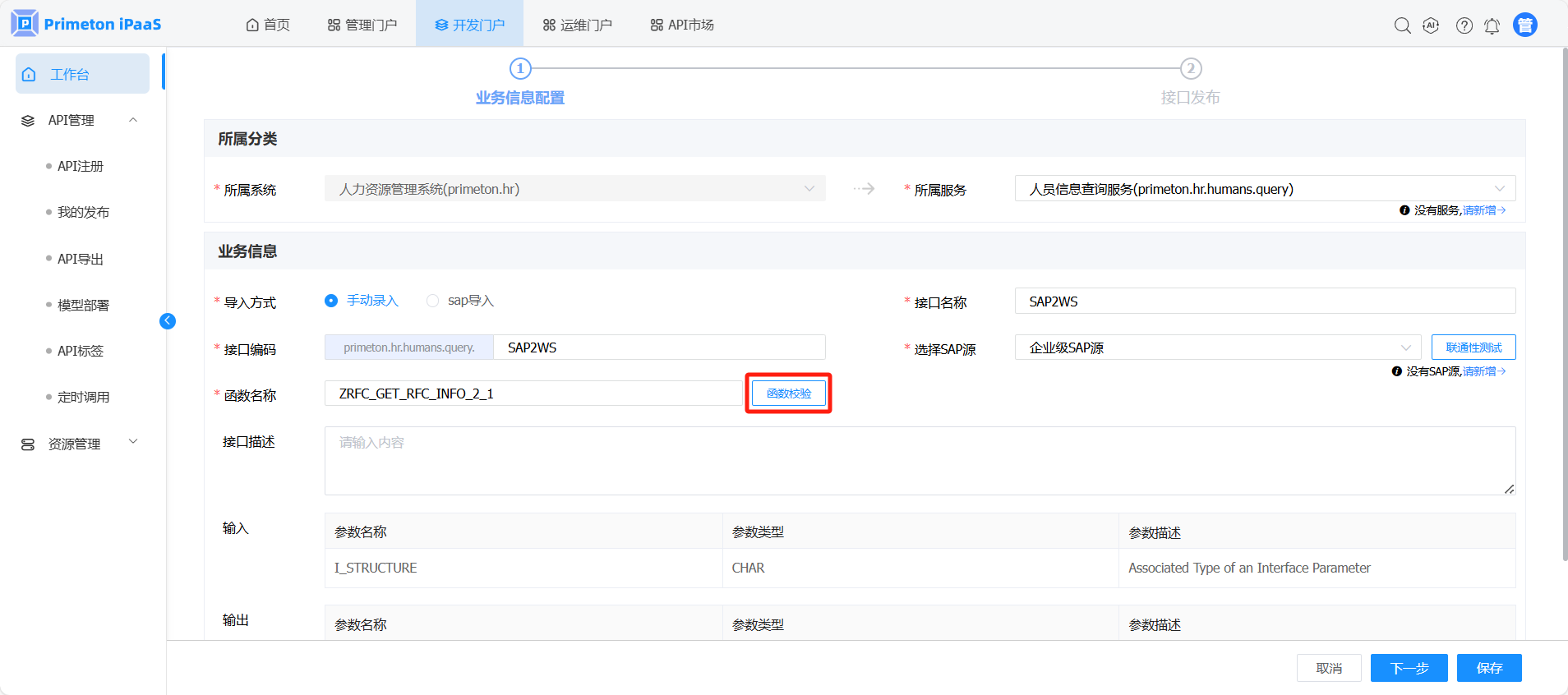Select sap导入 radio button
1568x695 pixels.
pos(432,301)
